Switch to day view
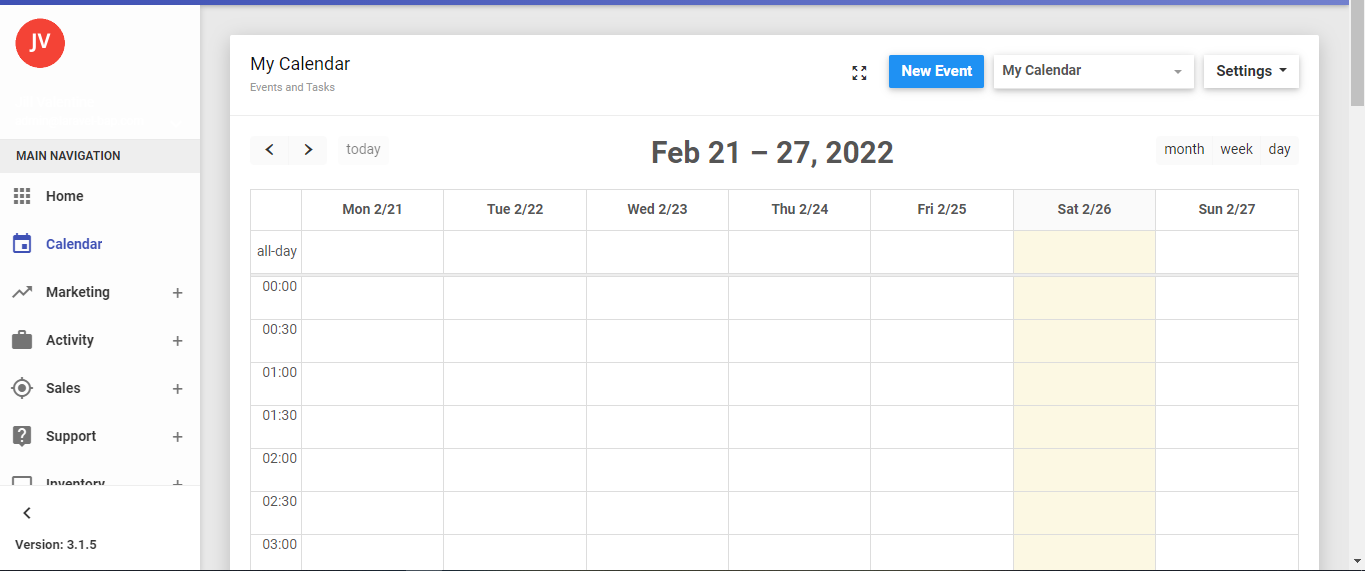 click(x=1279, y=149)
